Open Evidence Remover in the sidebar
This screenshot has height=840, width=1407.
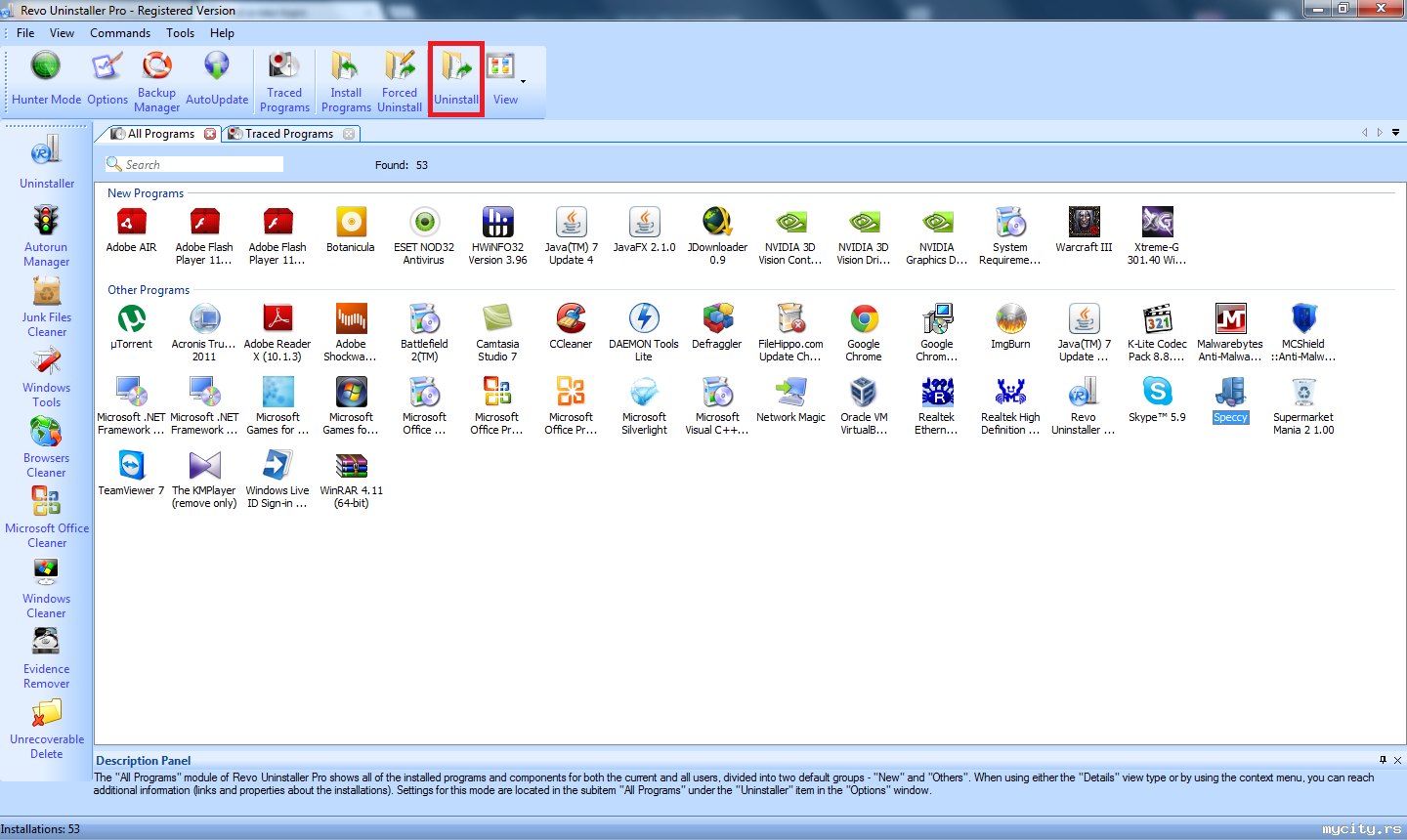click(x=47, y=658)
